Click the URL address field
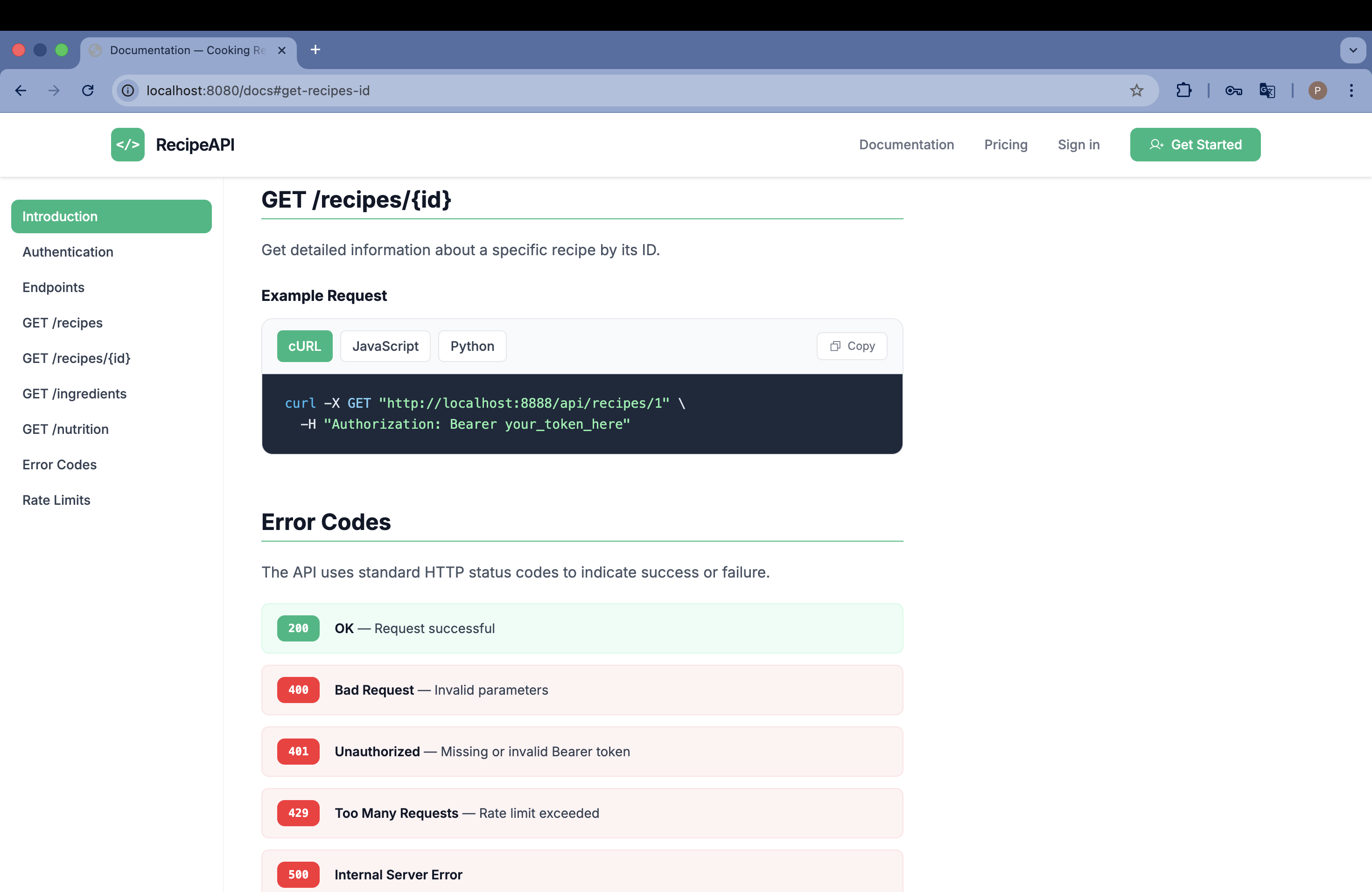The width and height of the screenshot is (1372, 892). pyautogui.click(x=576, y=91)
